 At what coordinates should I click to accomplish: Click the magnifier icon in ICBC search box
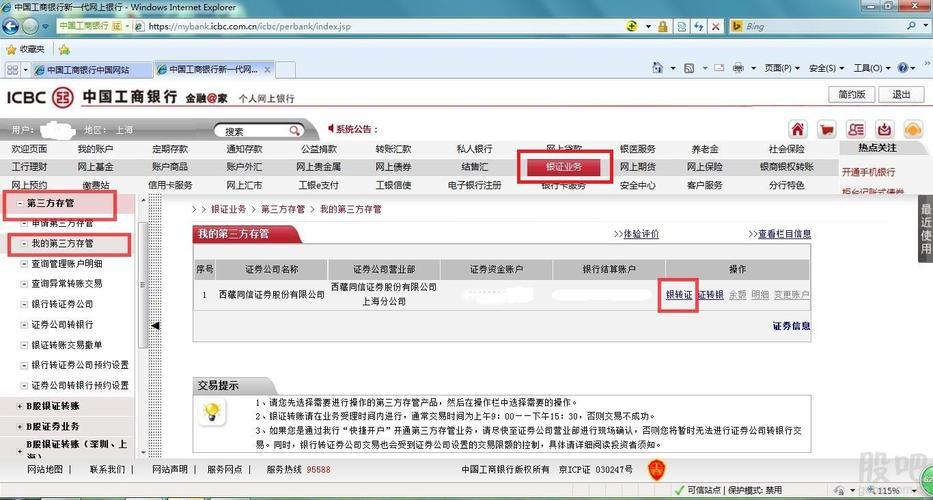pyautogui.click(x=295, y=130)
